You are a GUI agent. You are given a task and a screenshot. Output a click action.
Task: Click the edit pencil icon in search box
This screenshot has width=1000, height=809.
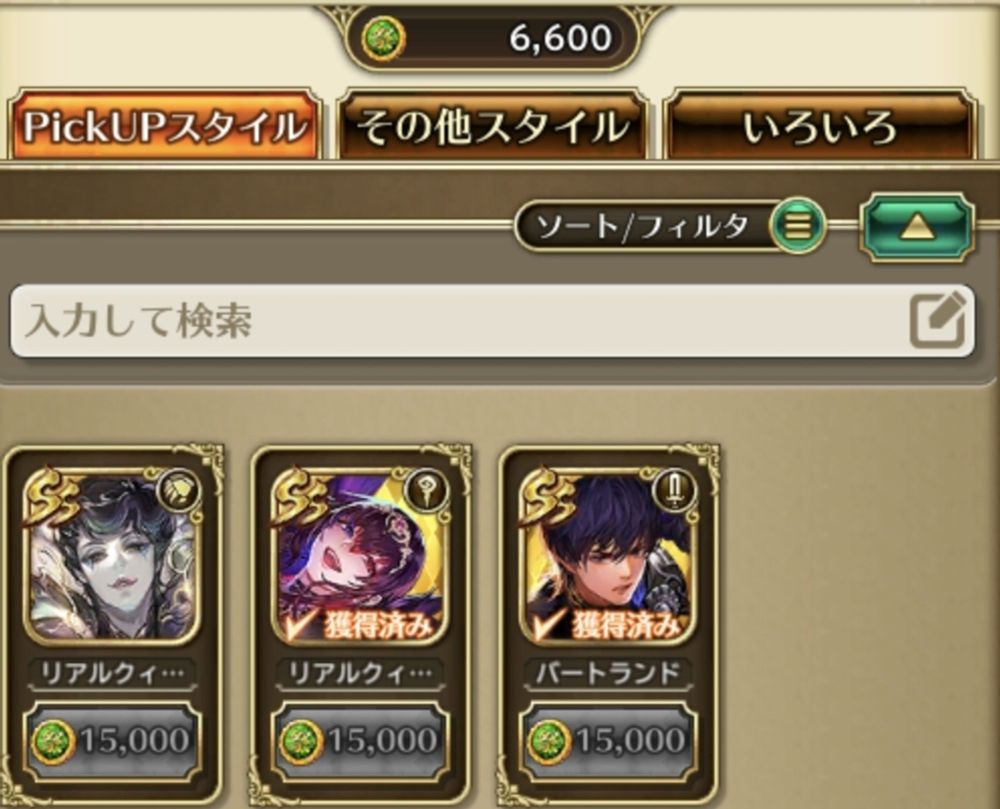click(938, 319)
